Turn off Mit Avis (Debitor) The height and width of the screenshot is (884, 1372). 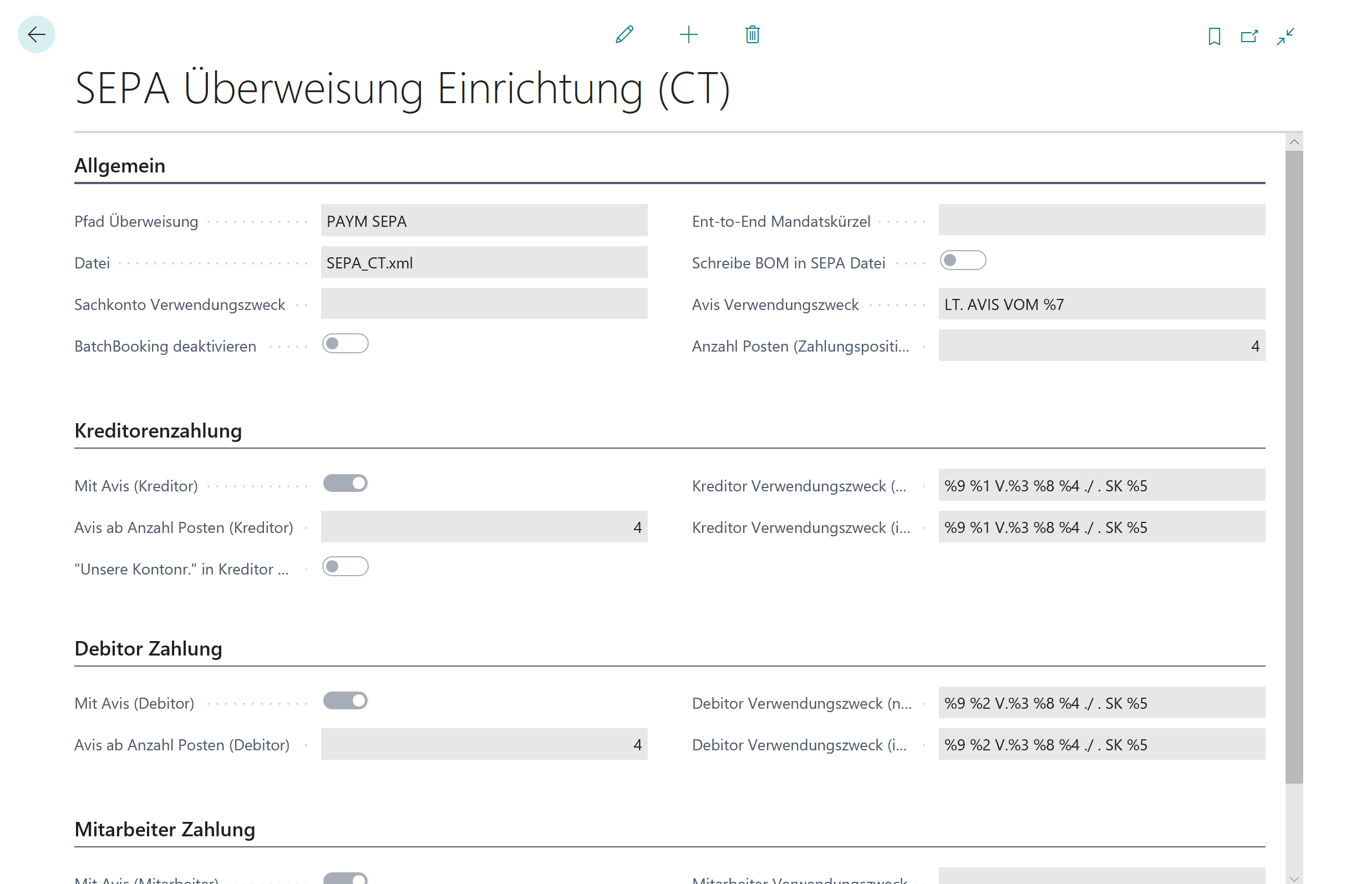click(x=345, y=700)
